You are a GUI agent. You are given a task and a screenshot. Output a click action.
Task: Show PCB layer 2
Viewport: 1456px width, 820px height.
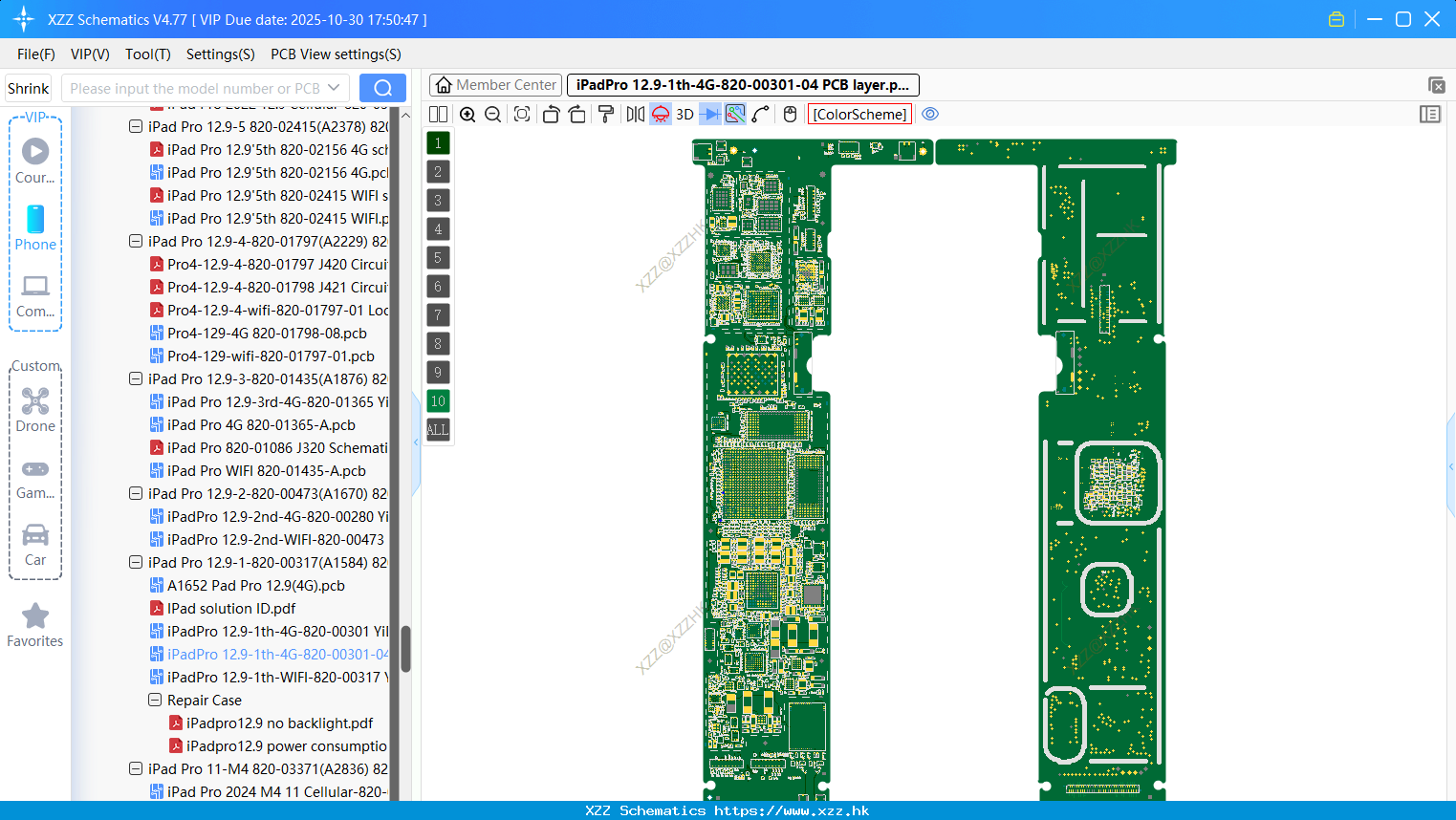click(438, 172)
